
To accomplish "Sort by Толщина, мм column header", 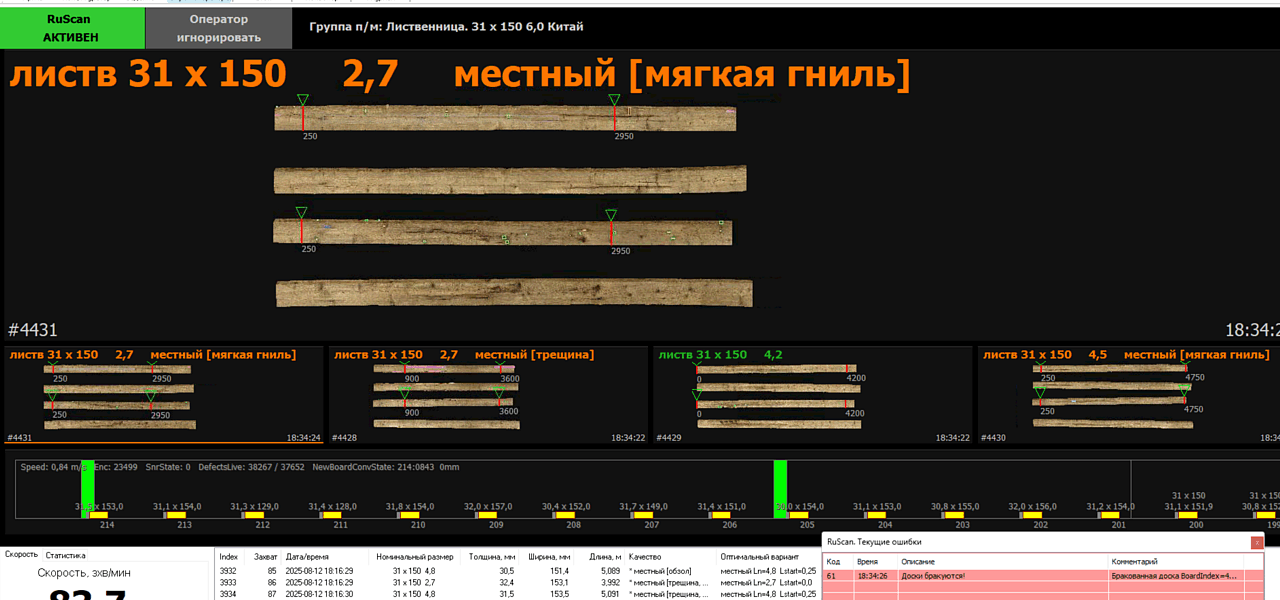I will point(491,556).
